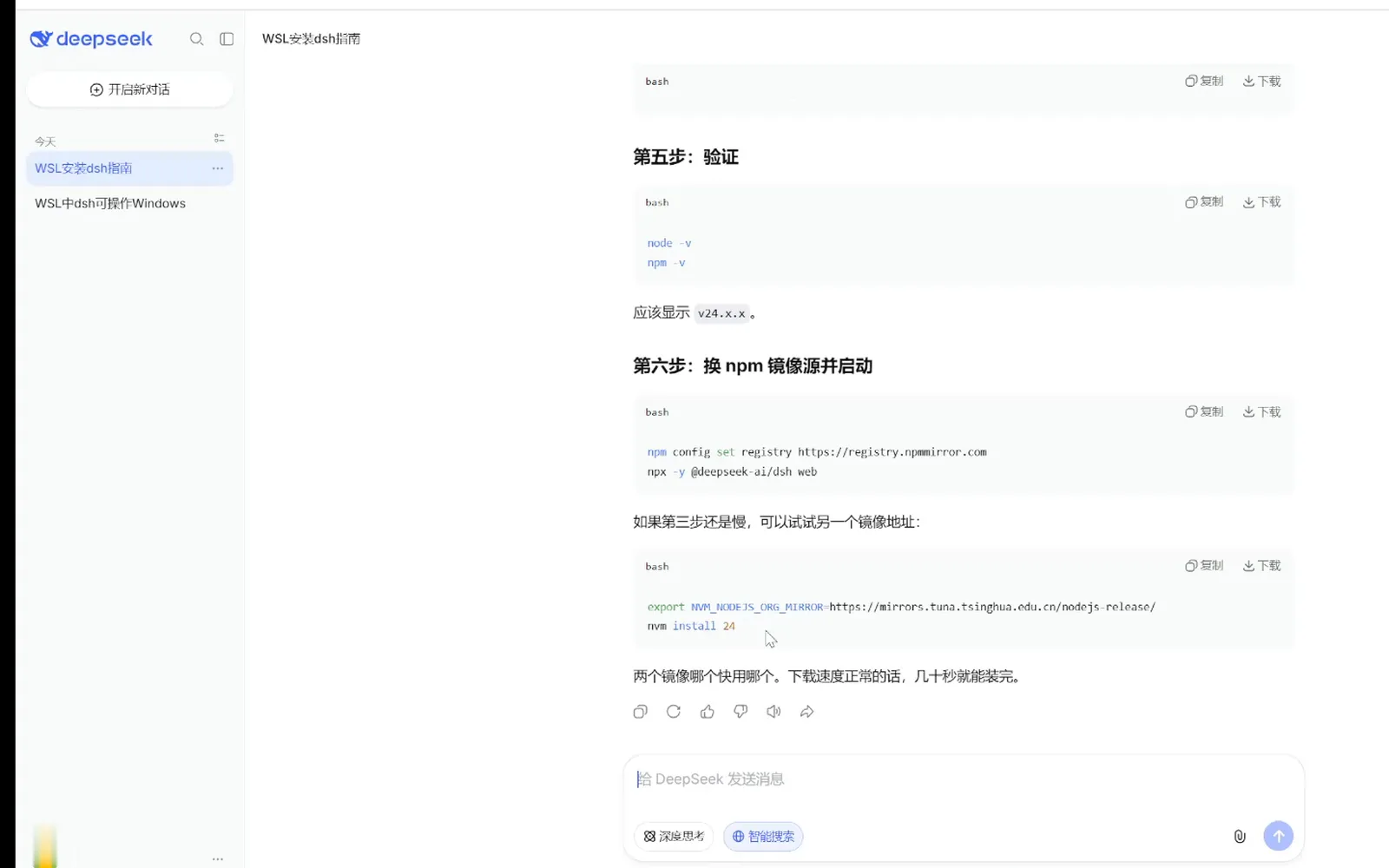Share the response with arrow icon

pos(807,712)
